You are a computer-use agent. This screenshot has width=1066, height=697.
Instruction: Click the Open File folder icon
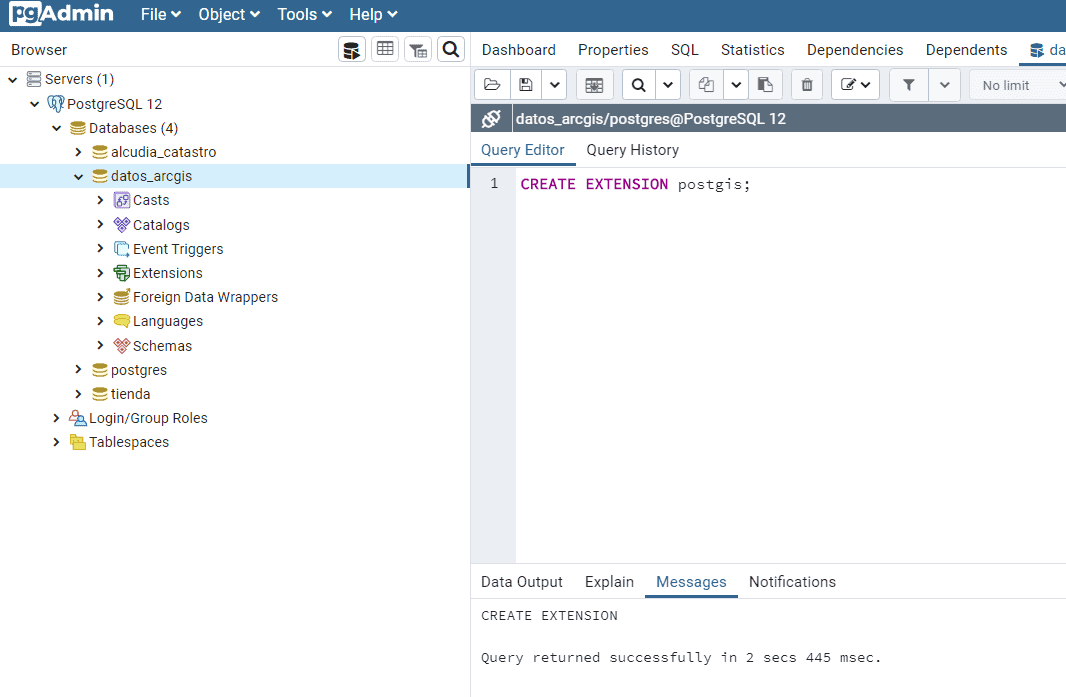tap(491, 85)
